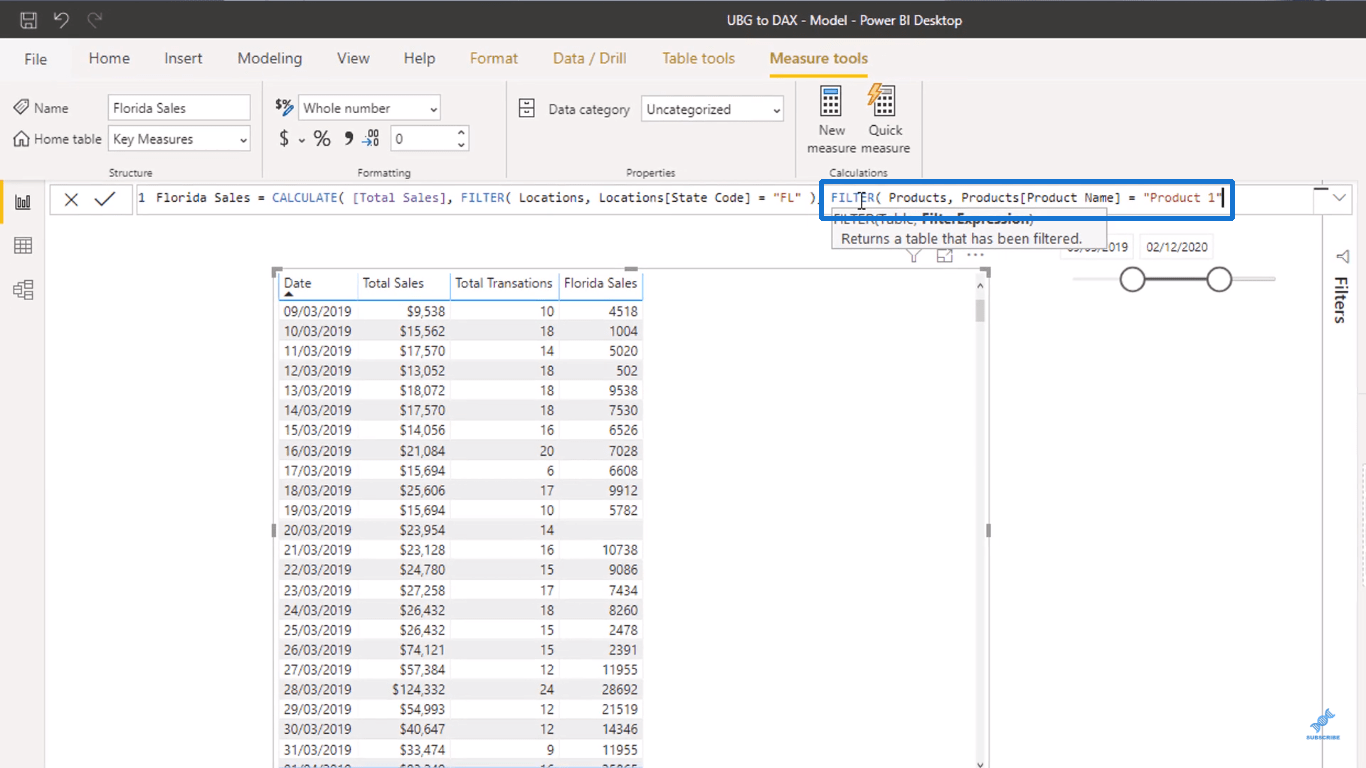Apply percentage format
The height and width of the screenshot is (768, 1366).
322,139
